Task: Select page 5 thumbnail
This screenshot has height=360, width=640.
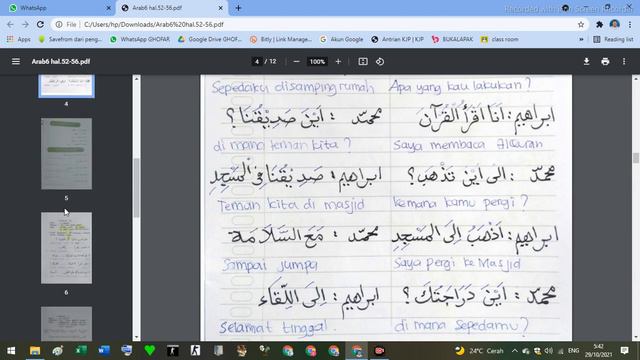Action: (67, 154)
